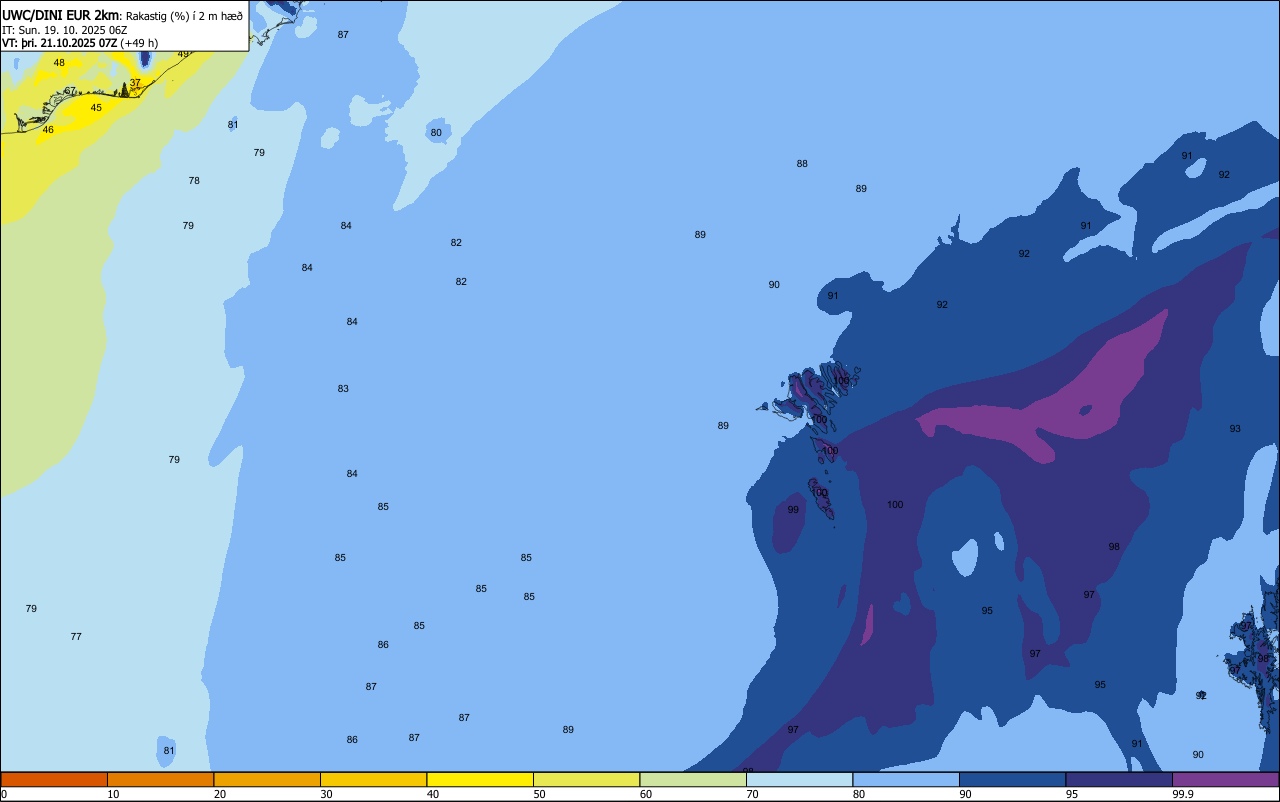
Task: Click the '99.9' legend tick label
Action: coord(1183,794)
